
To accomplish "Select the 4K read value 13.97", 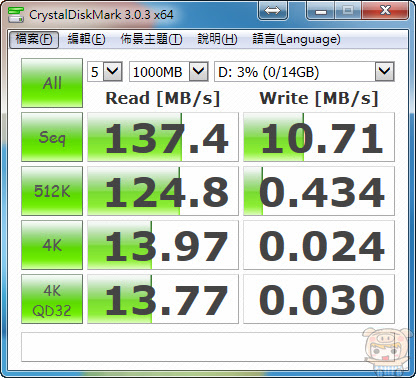I will coord(163,245).
